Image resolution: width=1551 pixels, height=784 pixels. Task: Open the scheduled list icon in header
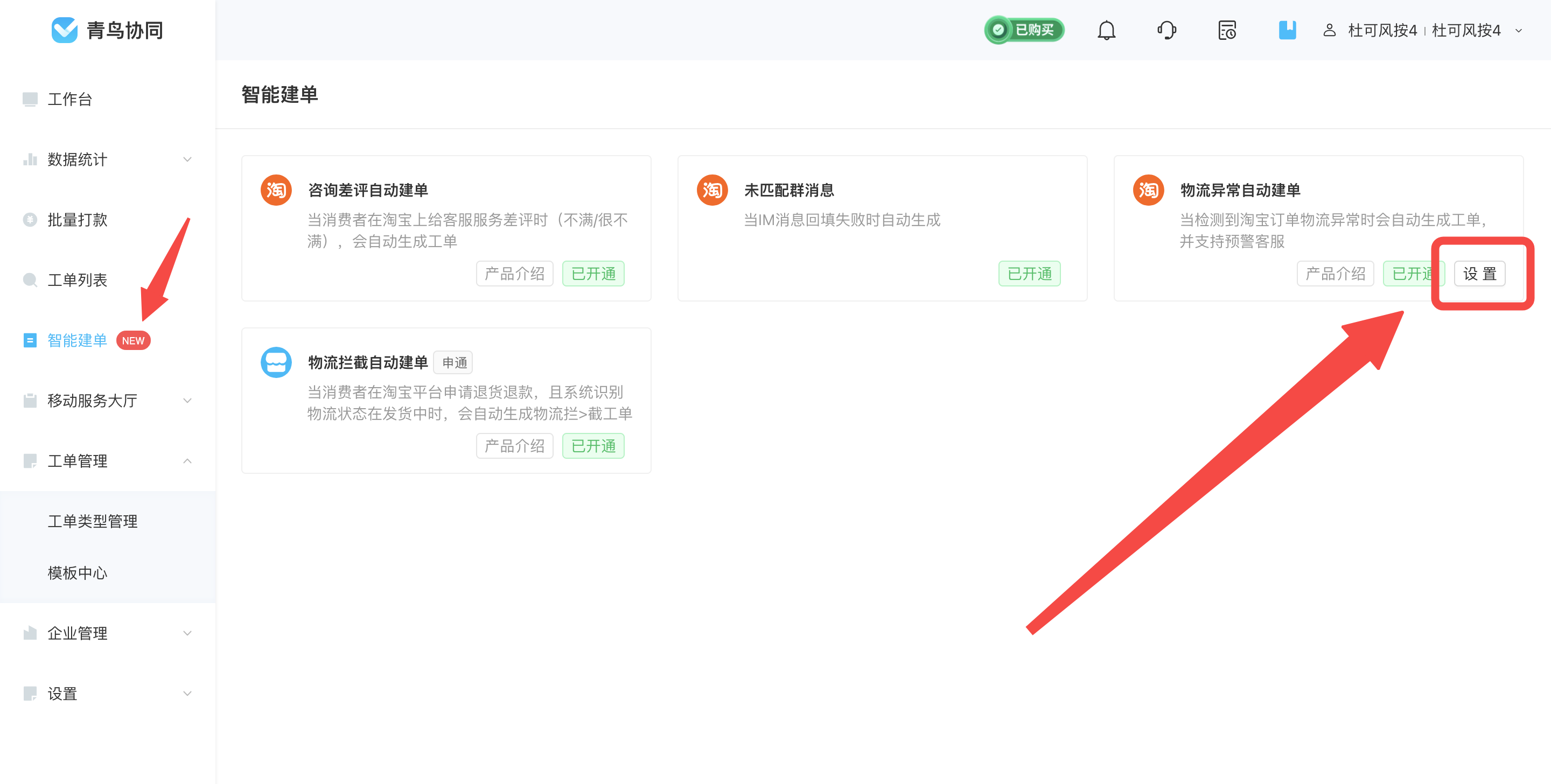pos(1226,30)
